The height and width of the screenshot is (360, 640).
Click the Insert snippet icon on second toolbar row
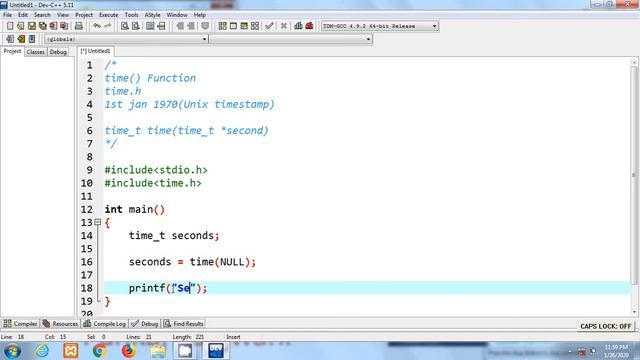pos(10,39)
